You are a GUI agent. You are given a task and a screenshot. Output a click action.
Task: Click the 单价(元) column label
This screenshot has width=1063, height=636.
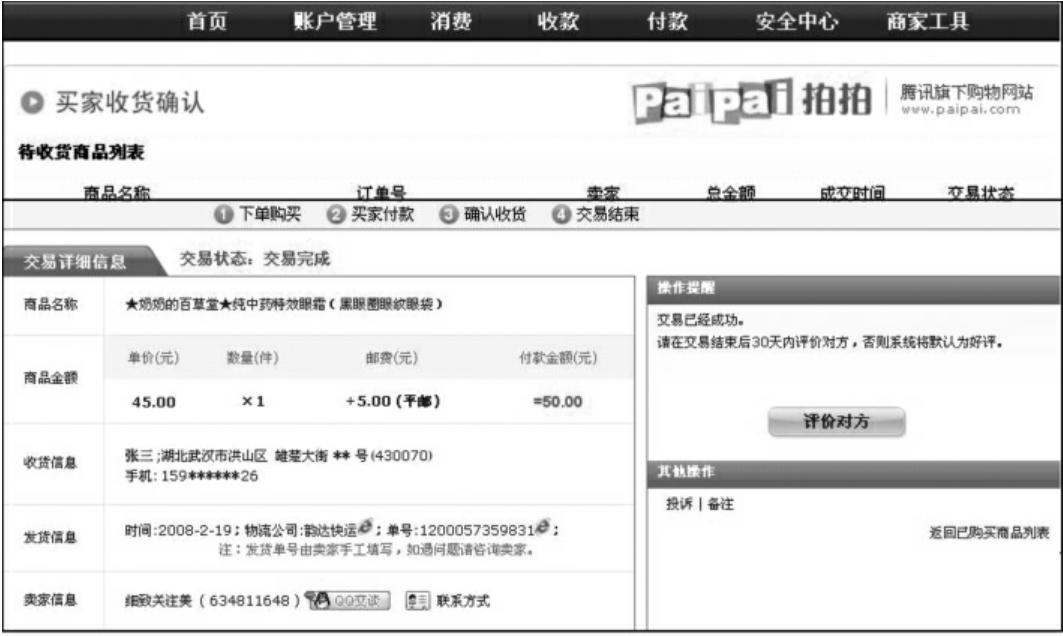154,357
